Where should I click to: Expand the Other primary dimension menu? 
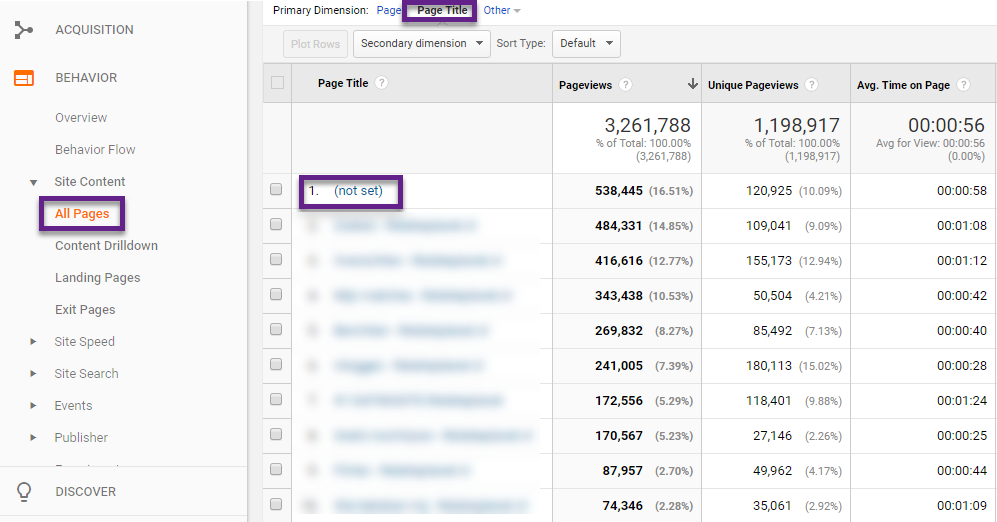click(502, 10)
